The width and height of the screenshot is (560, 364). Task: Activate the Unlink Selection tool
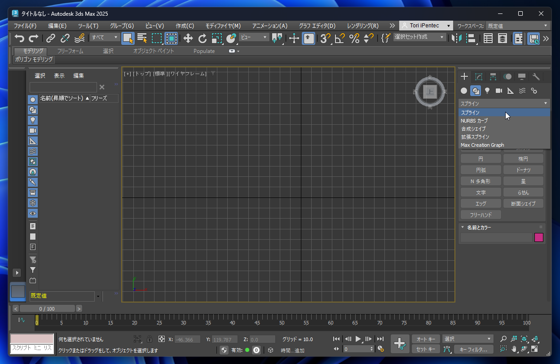point(65,38)
